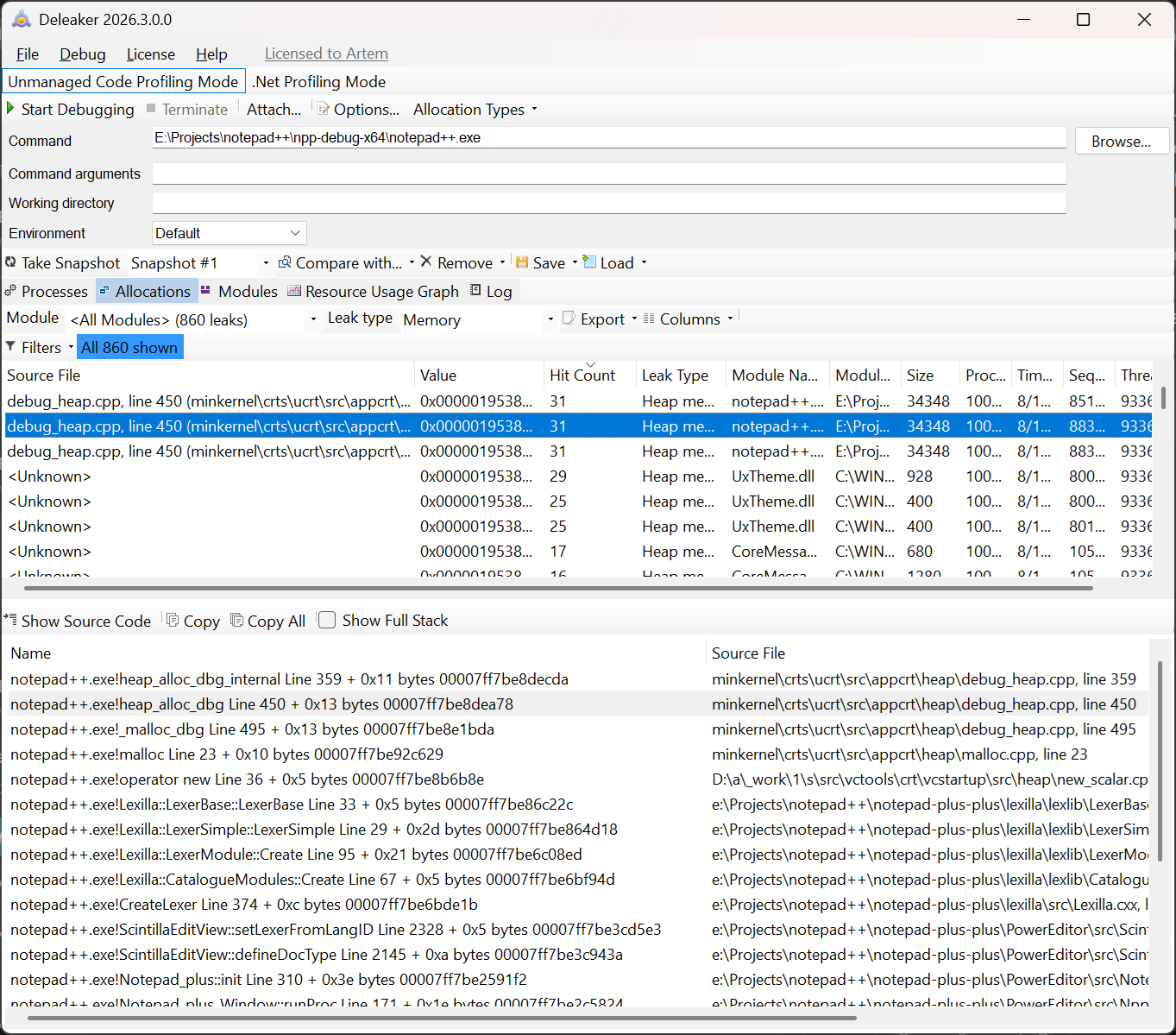This screenshot has width=1176, height=1035.
Task: Click the Remove X icon
Action: 426,262
